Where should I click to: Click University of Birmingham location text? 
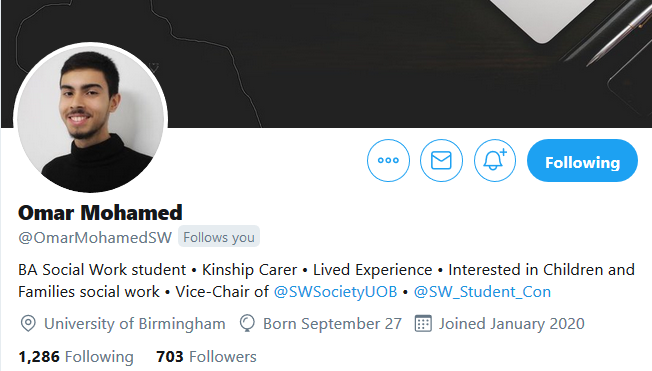[x=135, y=324]
